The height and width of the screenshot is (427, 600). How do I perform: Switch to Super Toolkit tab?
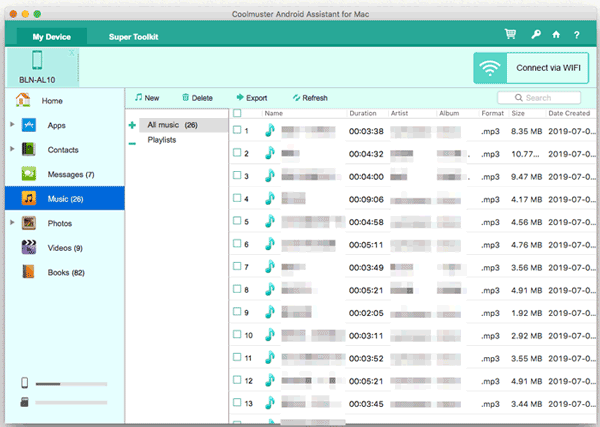click(133, 37)
